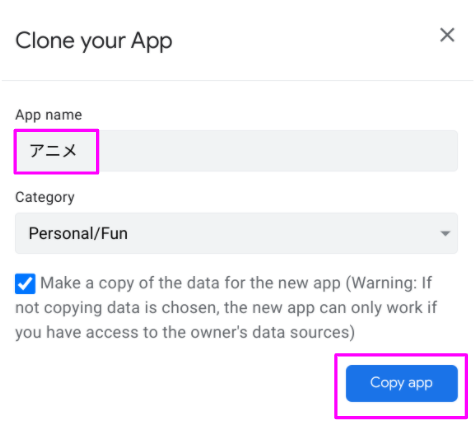
Task: Click the X icon beside the dialog title
Action: 447,35
